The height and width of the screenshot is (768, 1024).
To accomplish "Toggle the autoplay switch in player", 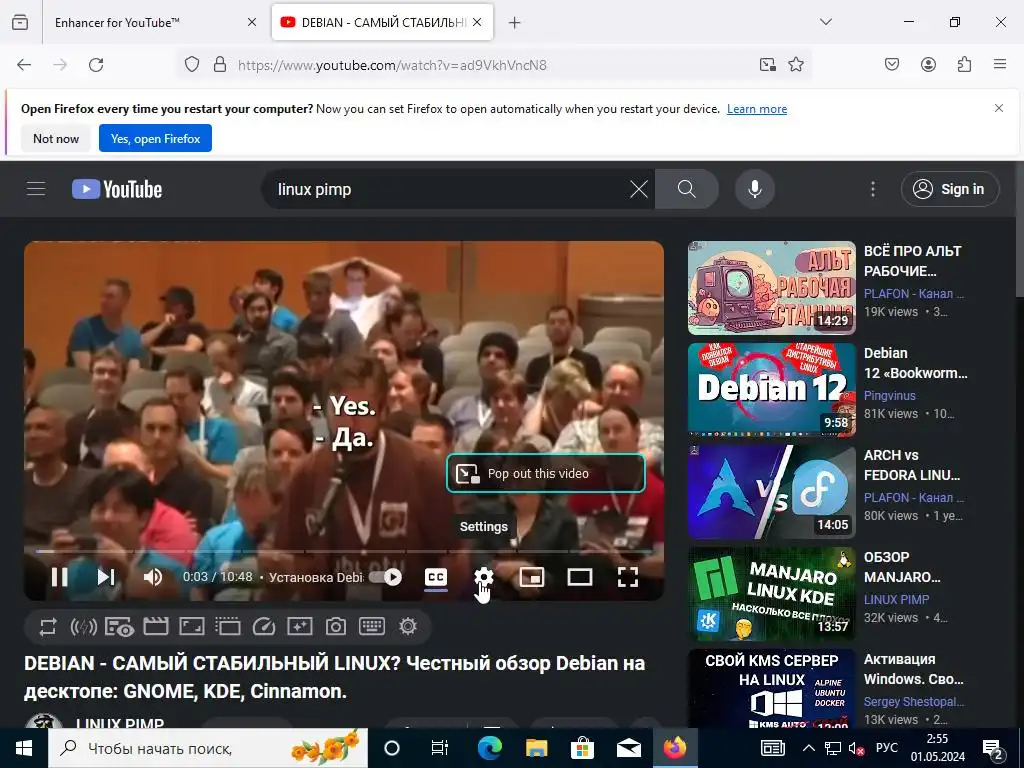I will point(385,577).
